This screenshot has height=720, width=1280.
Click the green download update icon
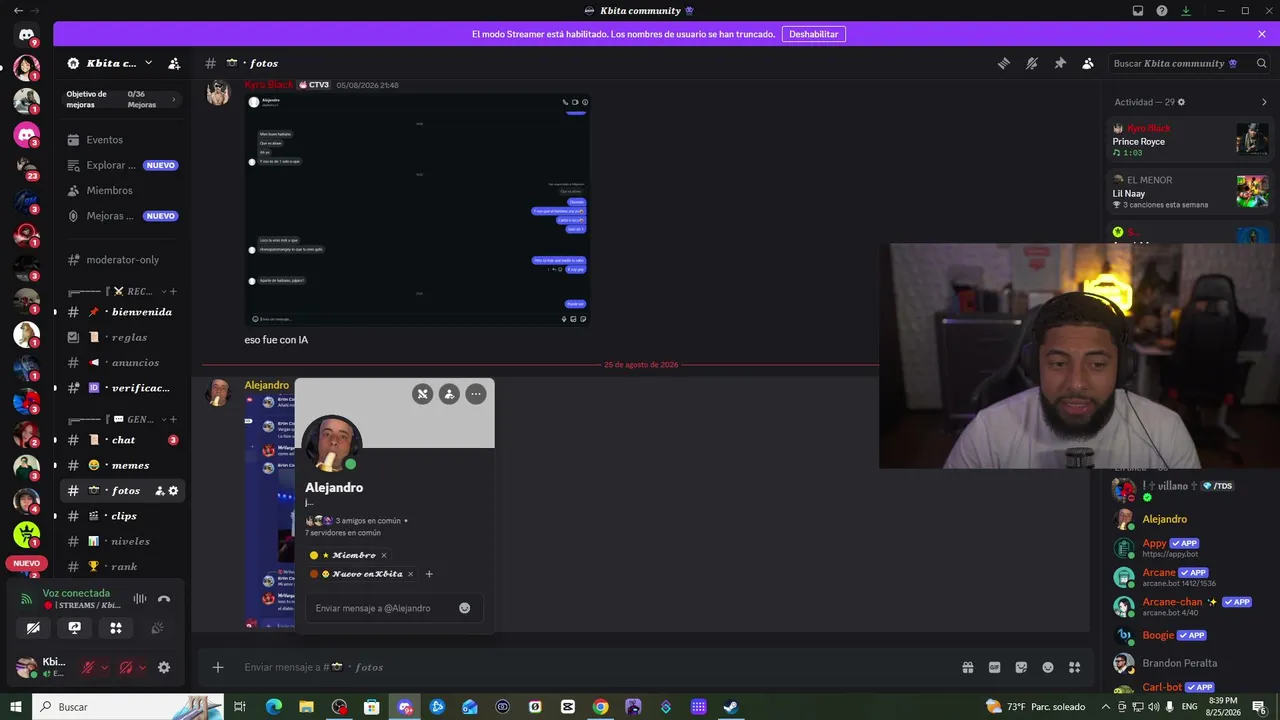click(x=1186, y=11)
